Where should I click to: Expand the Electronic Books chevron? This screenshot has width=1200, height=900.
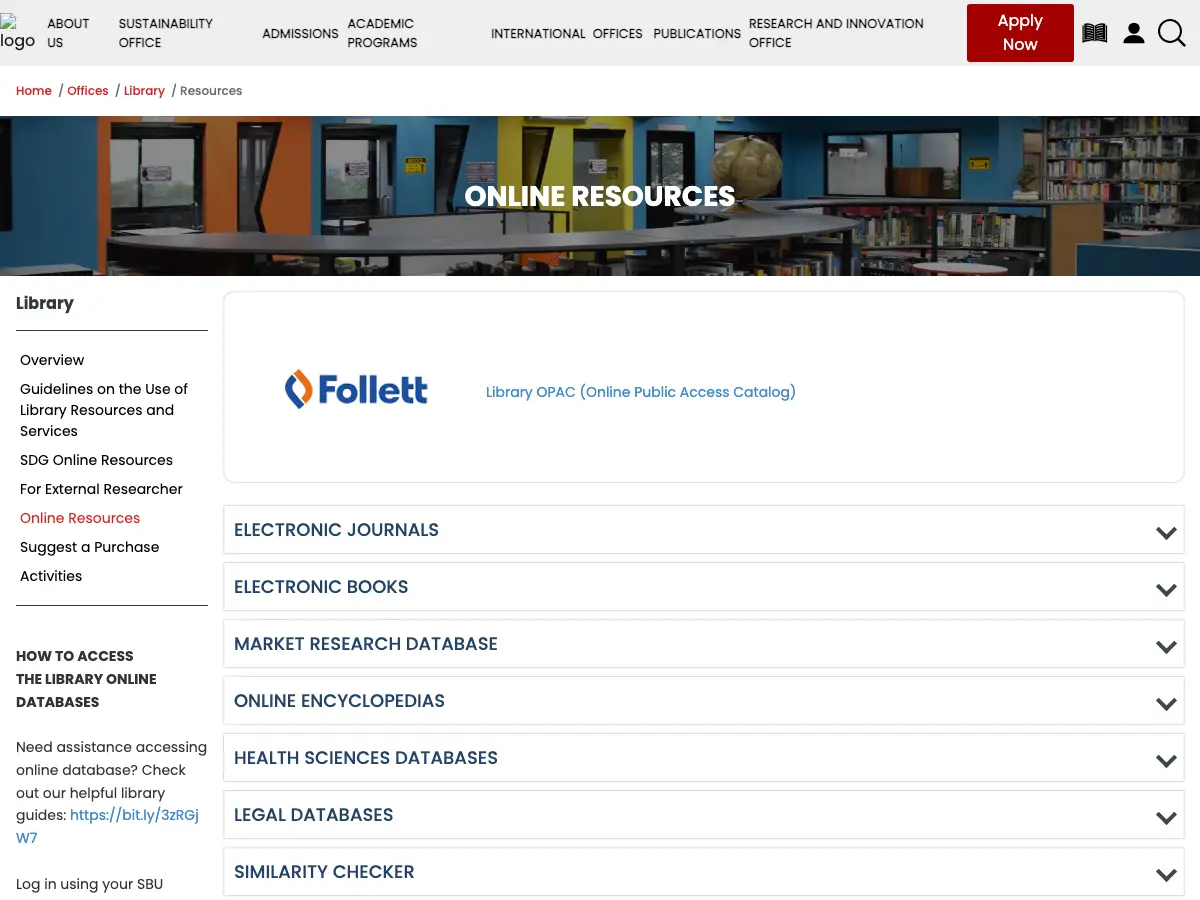1166,589
